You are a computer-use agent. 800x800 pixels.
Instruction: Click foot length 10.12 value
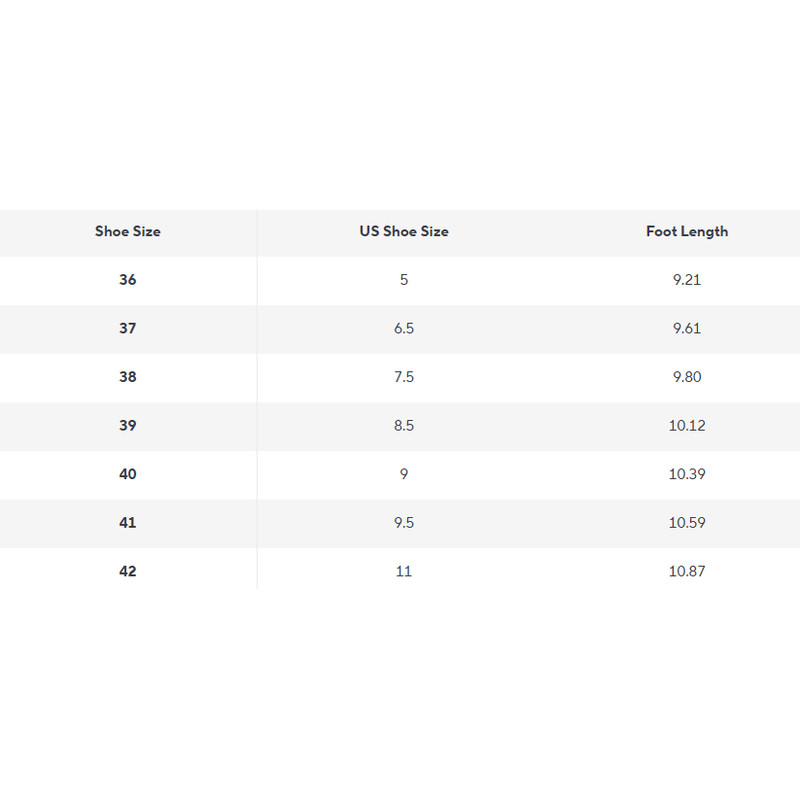tap(687, 425)
